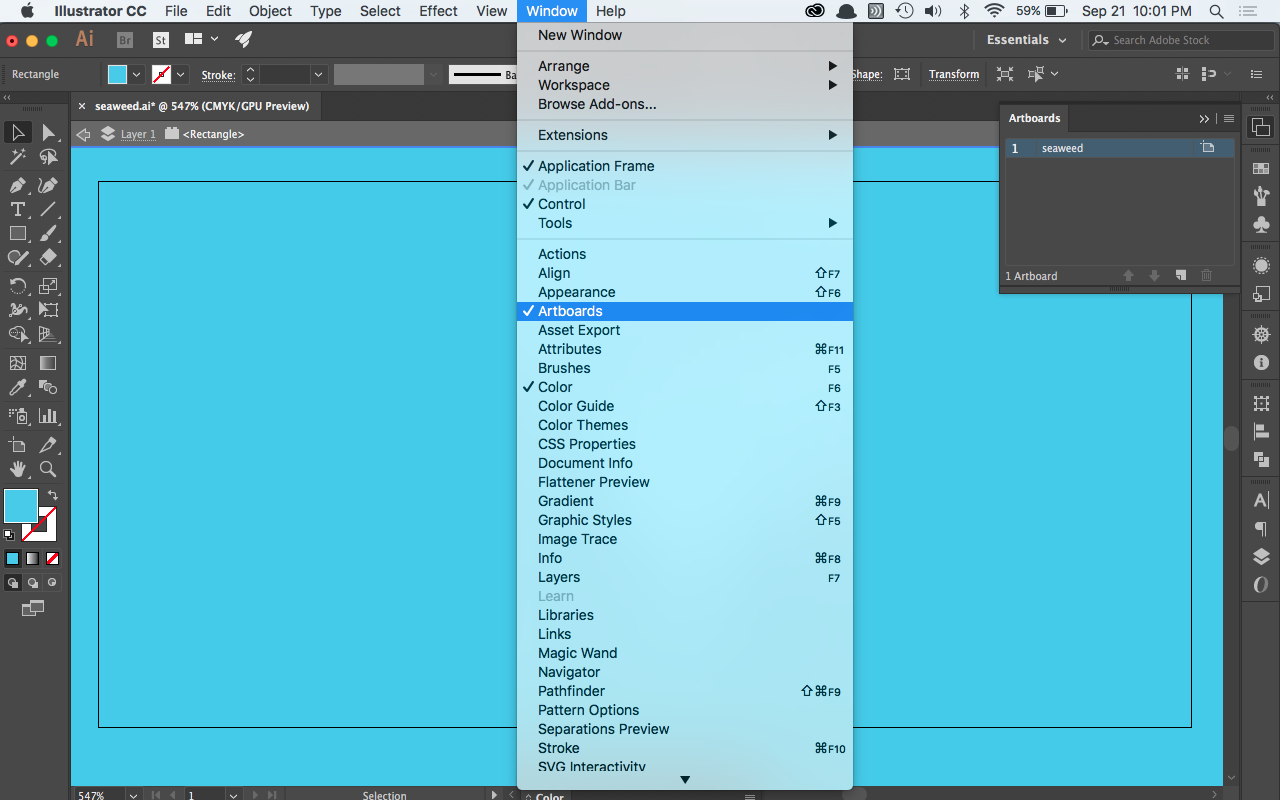Open Layers from the Window menu
The image size is (1280, 800).
click(558, 577)
